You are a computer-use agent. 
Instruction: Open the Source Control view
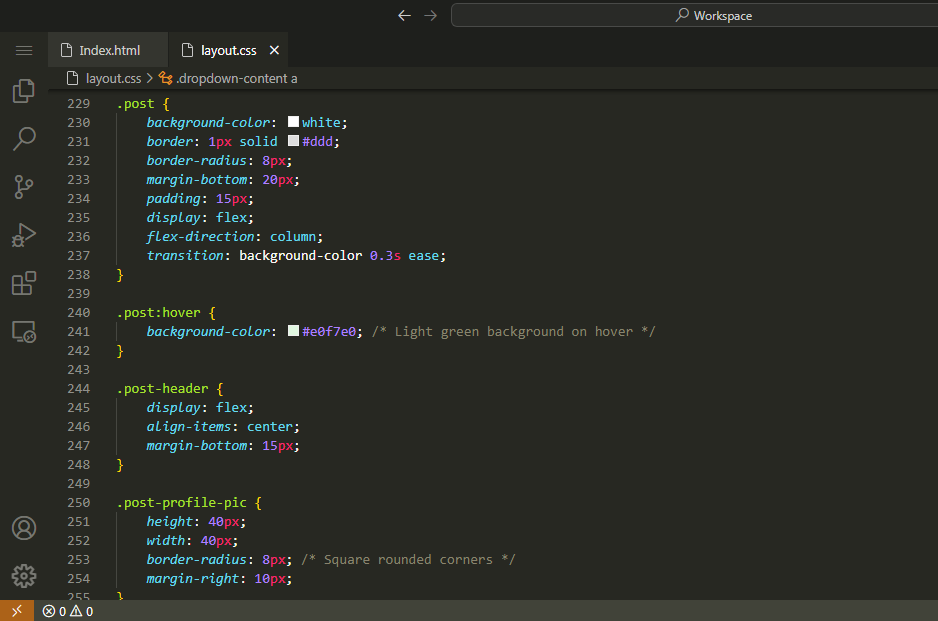pos(24,186)
